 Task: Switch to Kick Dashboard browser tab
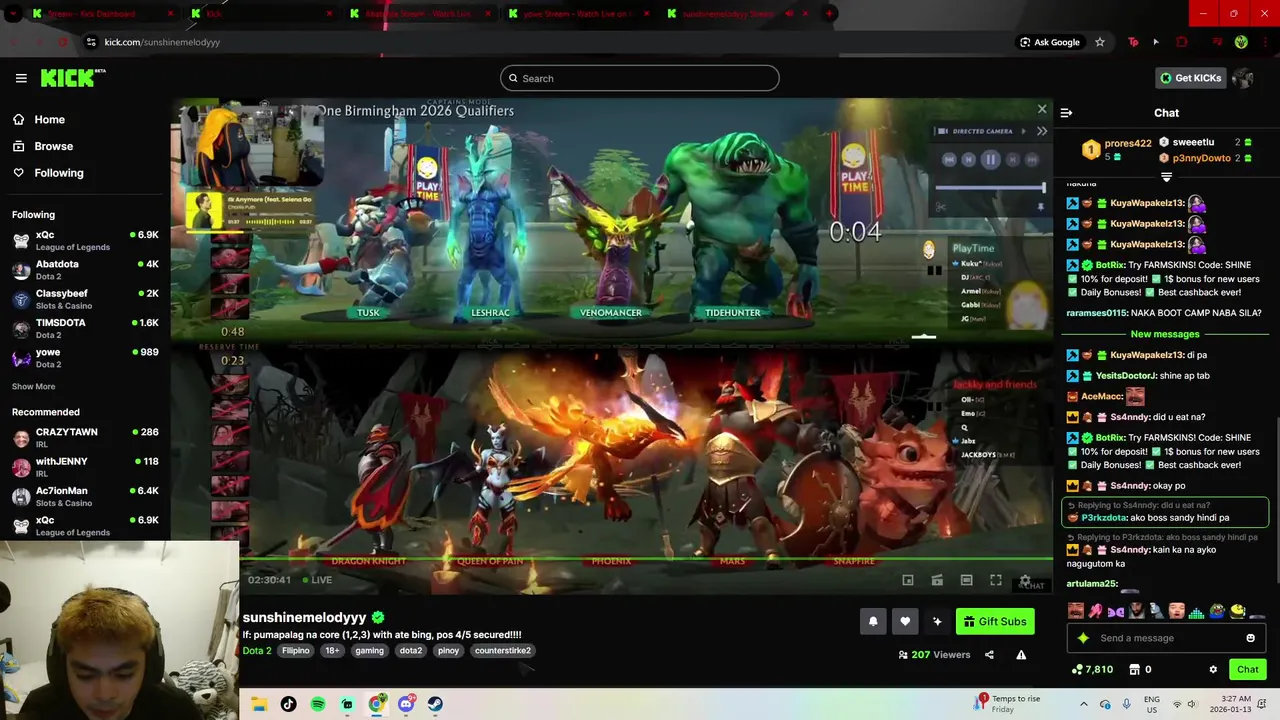tap(100, 14)
